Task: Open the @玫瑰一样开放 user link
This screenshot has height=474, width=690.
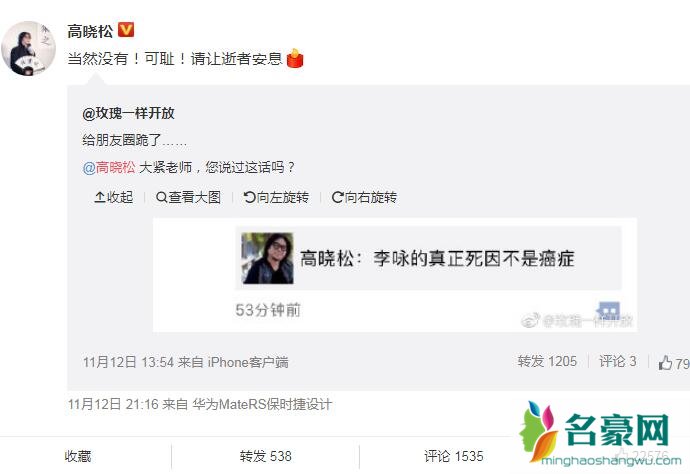Action: pos(128,113)
